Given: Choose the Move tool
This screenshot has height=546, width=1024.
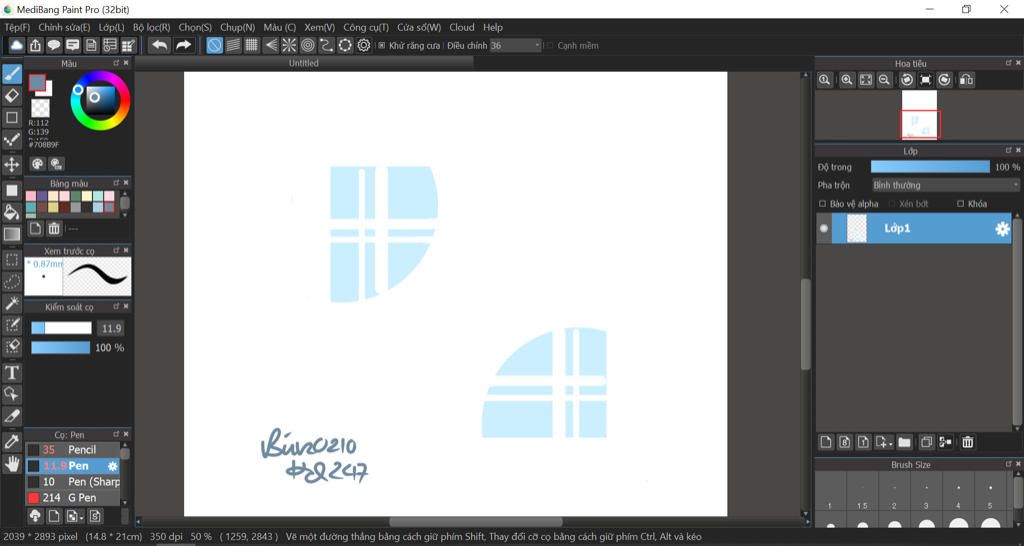Looking at the screenshot, I should coord(12,164).
